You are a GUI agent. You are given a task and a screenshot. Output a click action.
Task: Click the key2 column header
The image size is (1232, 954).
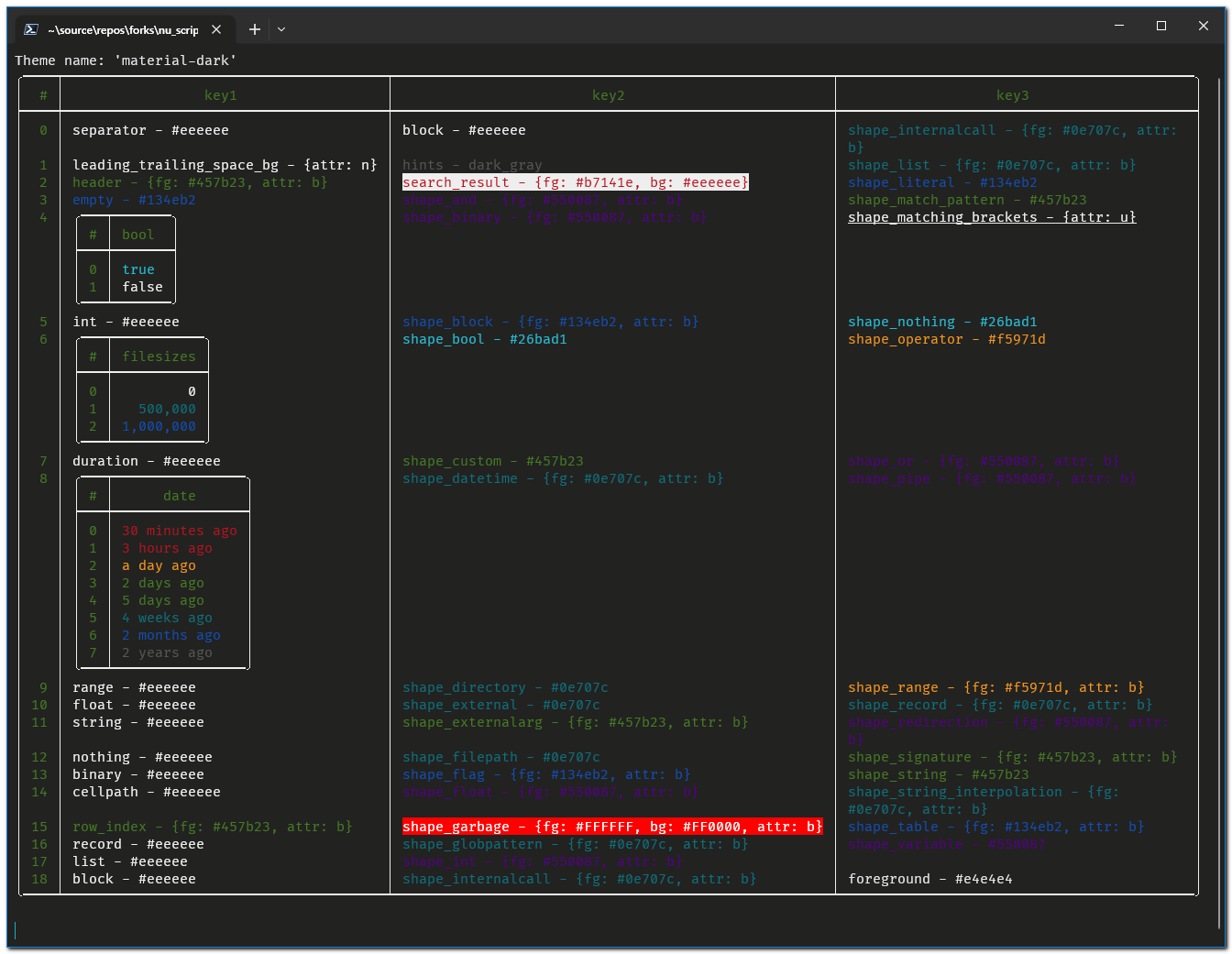click(609, 95)
